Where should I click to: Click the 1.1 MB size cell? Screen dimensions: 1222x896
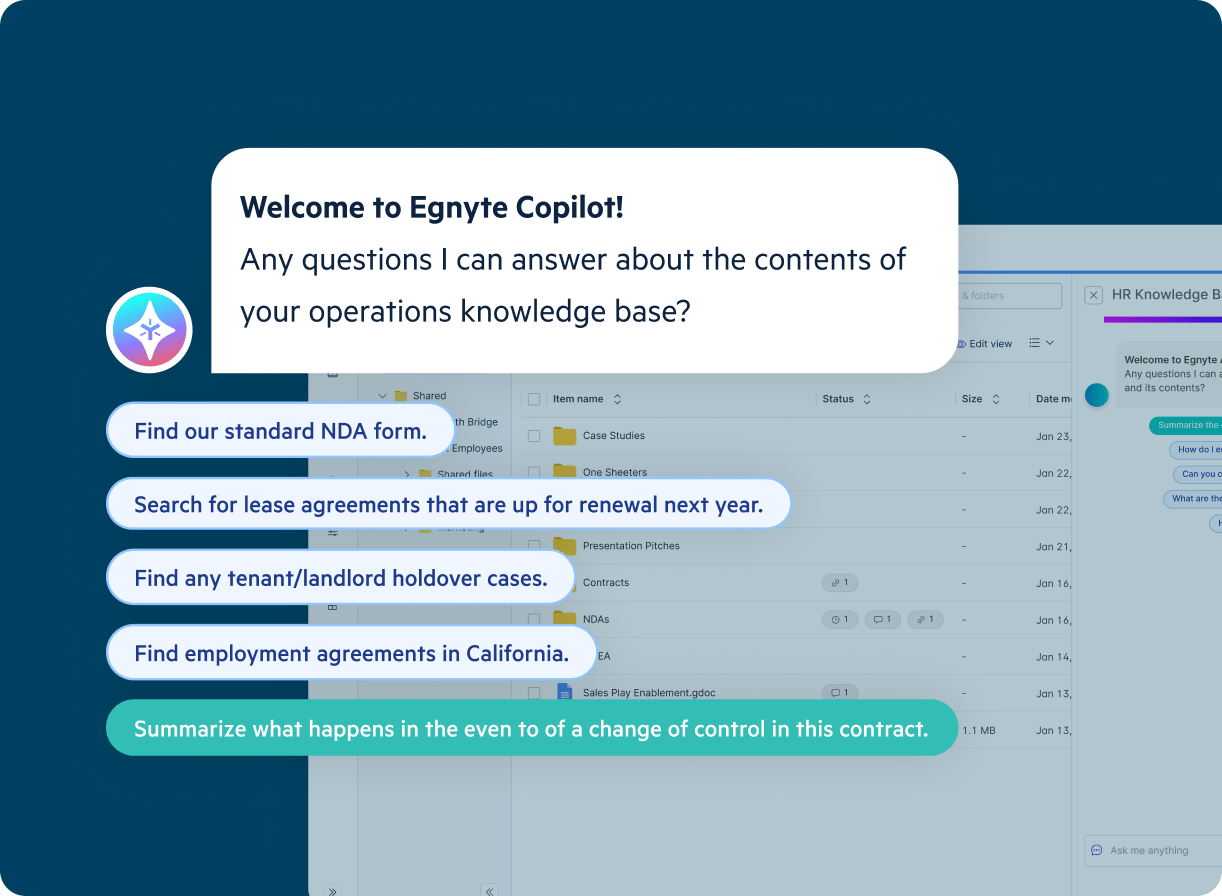tap(979, 731)
